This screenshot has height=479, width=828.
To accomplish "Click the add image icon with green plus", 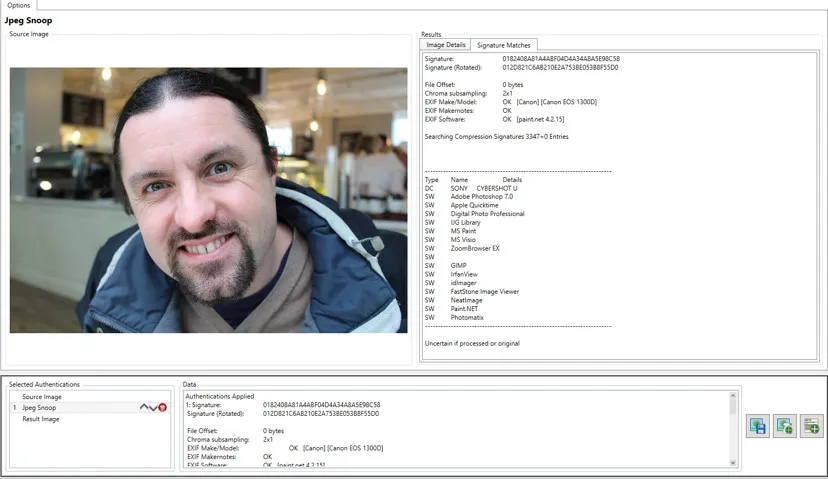I will point(784,426).
